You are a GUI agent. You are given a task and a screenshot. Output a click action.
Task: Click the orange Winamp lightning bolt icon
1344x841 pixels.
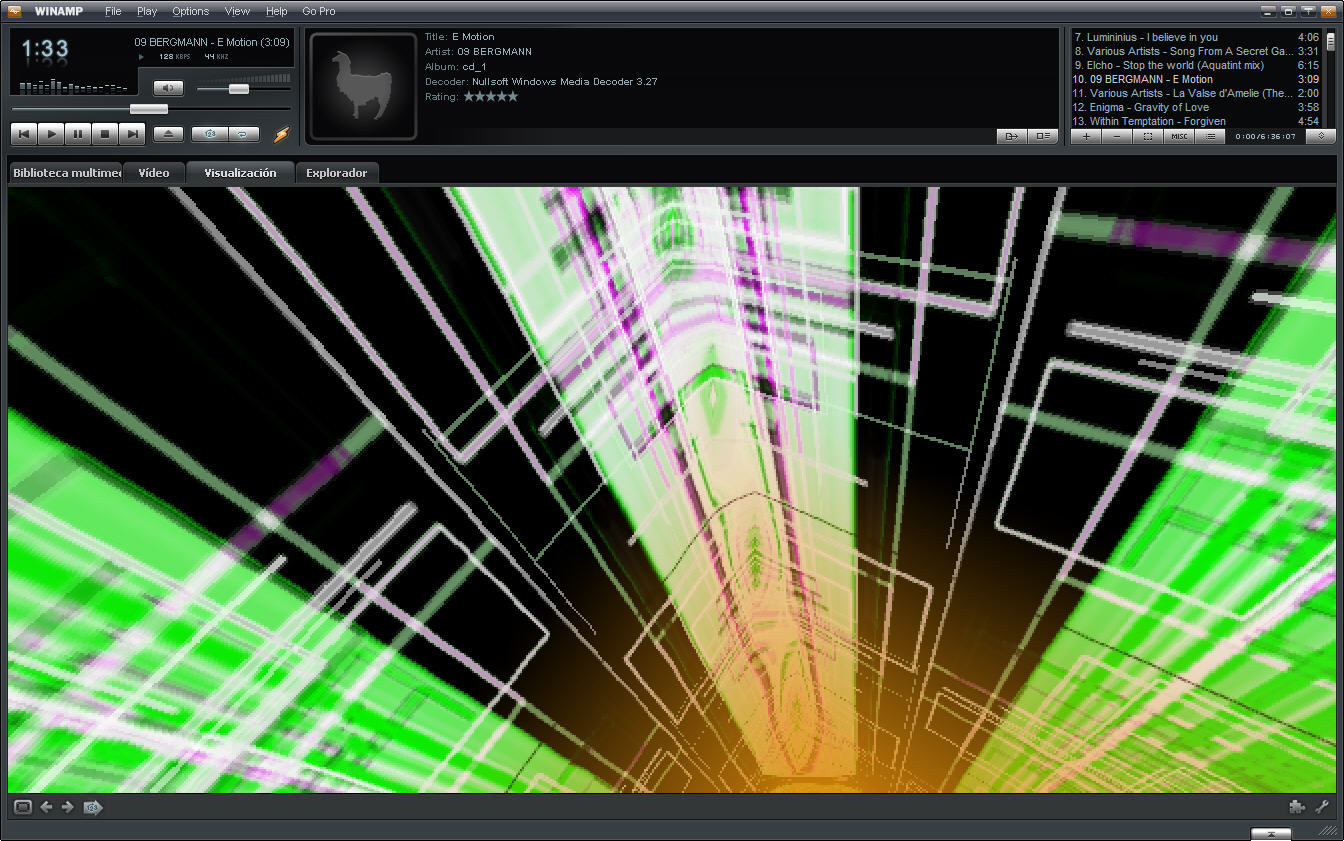pos(282,134)
